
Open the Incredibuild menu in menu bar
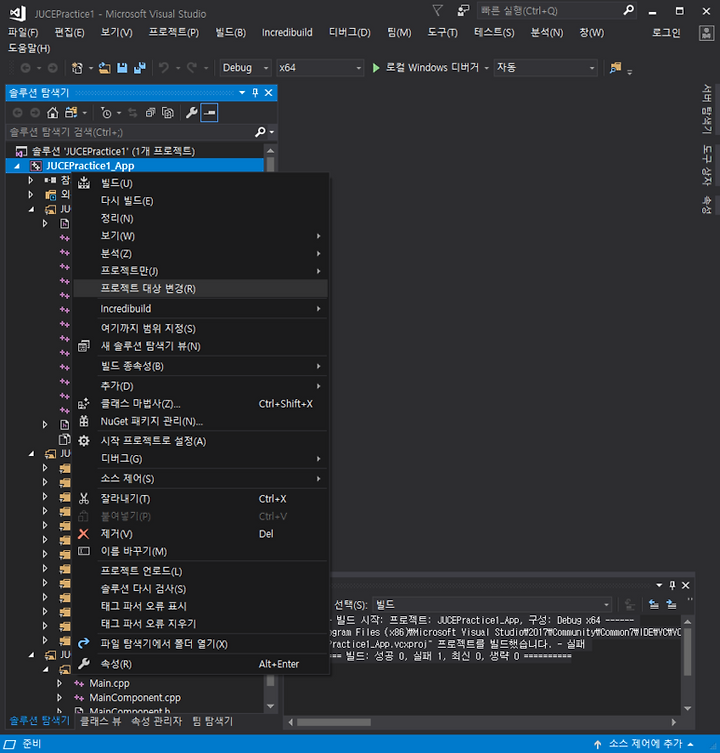pos(287,33)
